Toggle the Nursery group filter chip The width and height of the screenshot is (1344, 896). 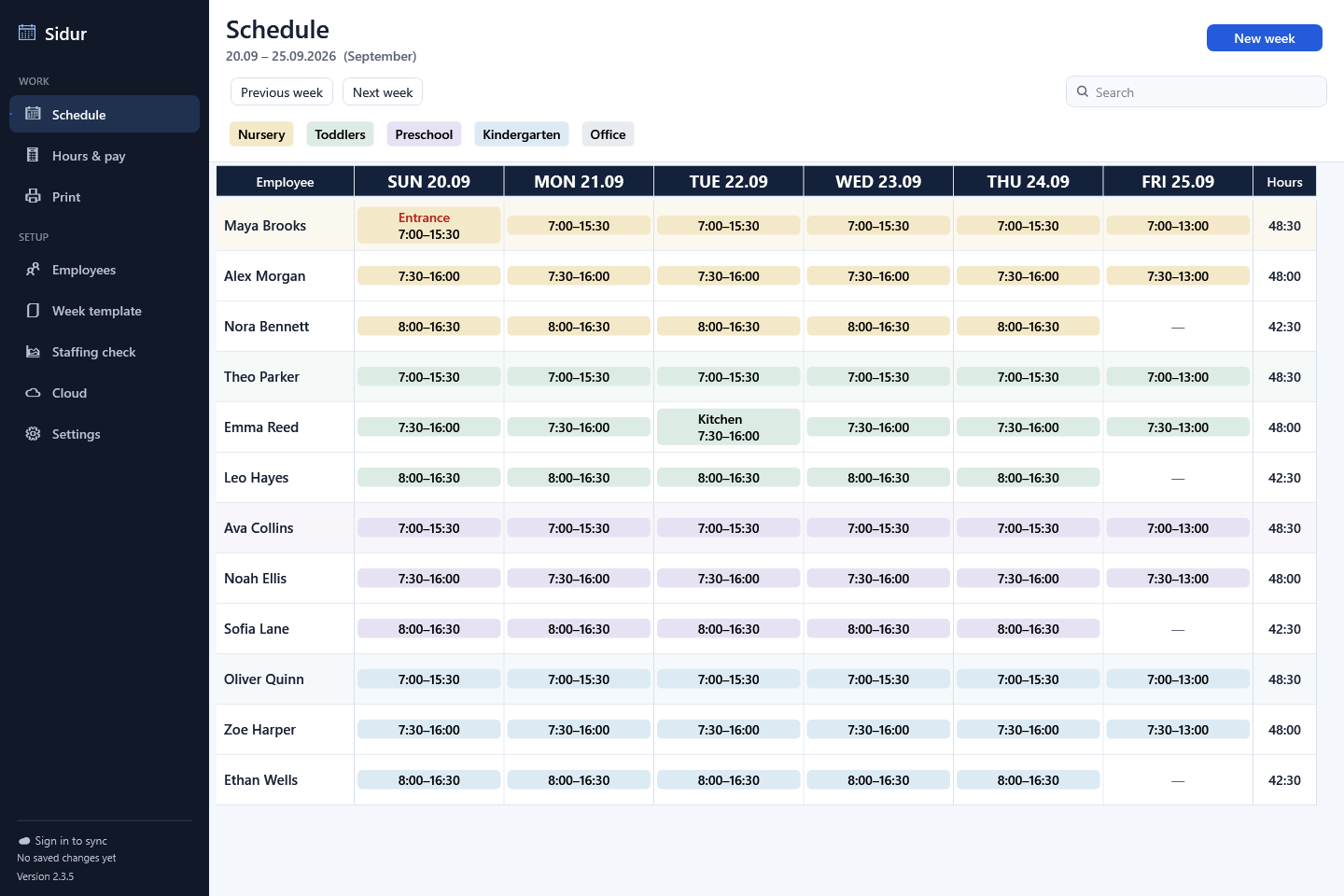(x=261, y=134)
